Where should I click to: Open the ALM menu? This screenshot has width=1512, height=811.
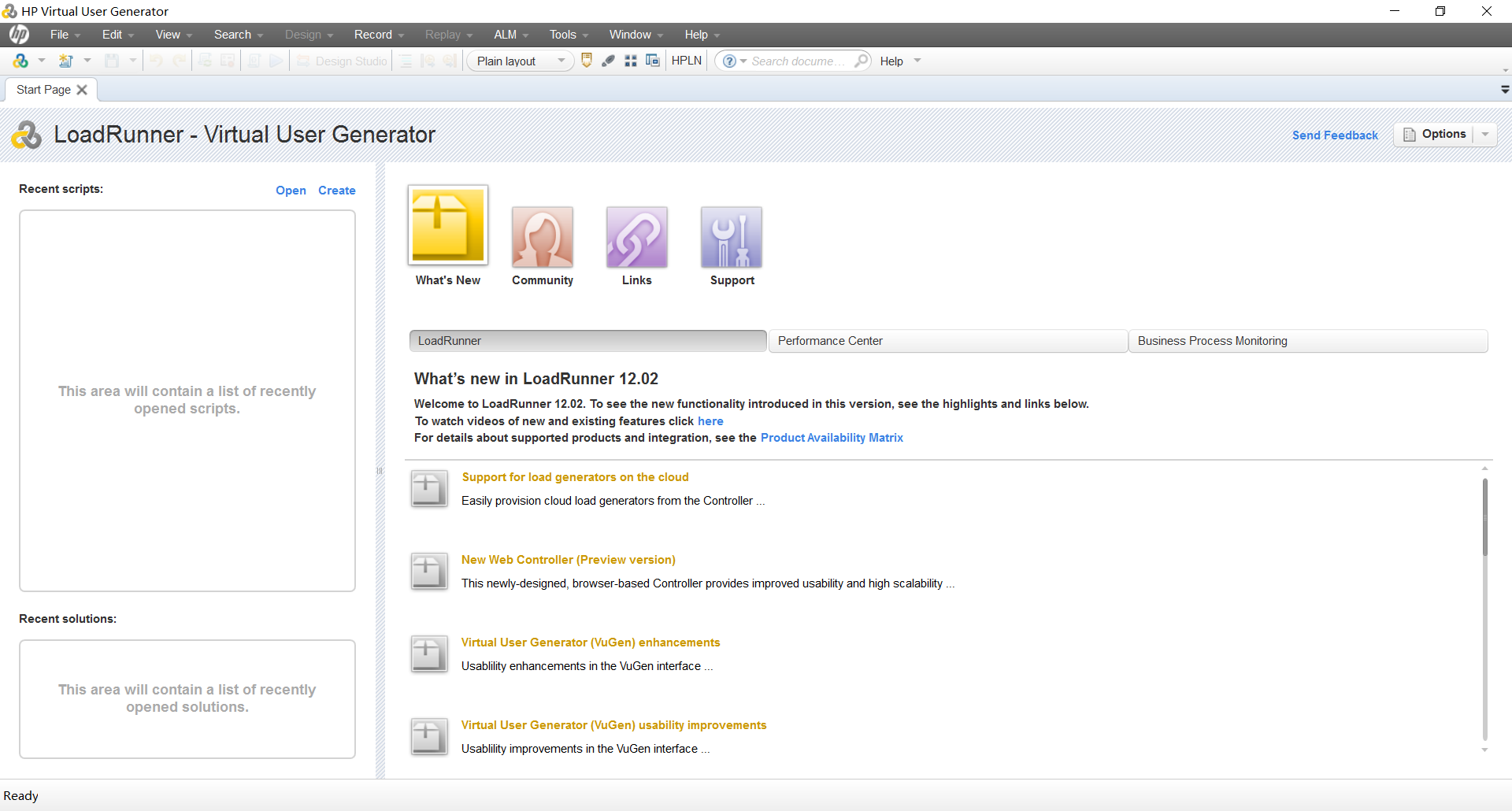511,35
